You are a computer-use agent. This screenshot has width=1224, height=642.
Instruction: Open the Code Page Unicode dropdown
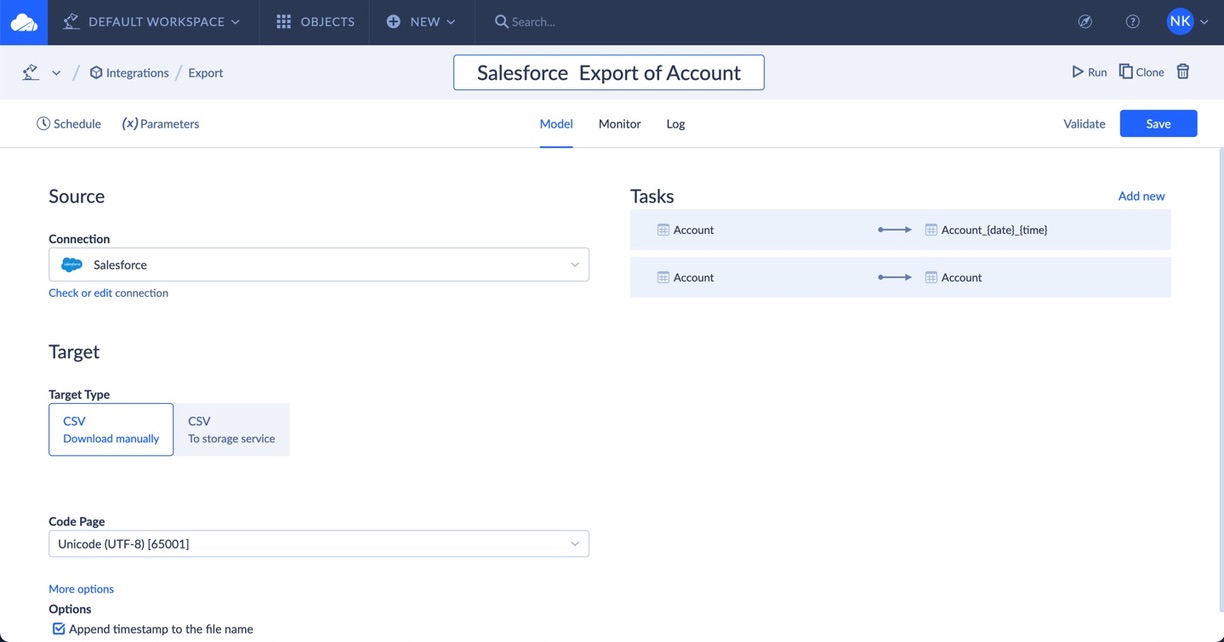[319, 544]
